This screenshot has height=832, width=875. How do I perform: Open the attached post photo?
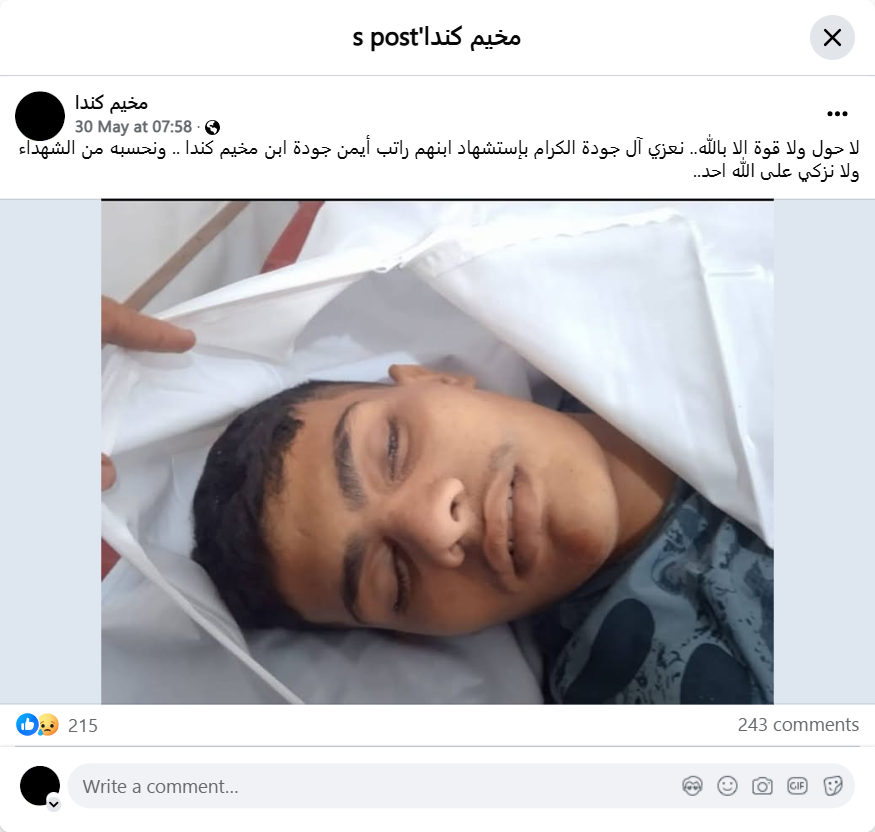(x=437, y=451)
